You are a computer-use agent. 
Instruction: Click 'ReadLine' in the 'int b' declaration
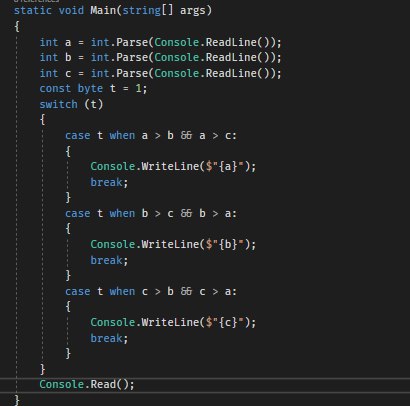coord(231,57)
